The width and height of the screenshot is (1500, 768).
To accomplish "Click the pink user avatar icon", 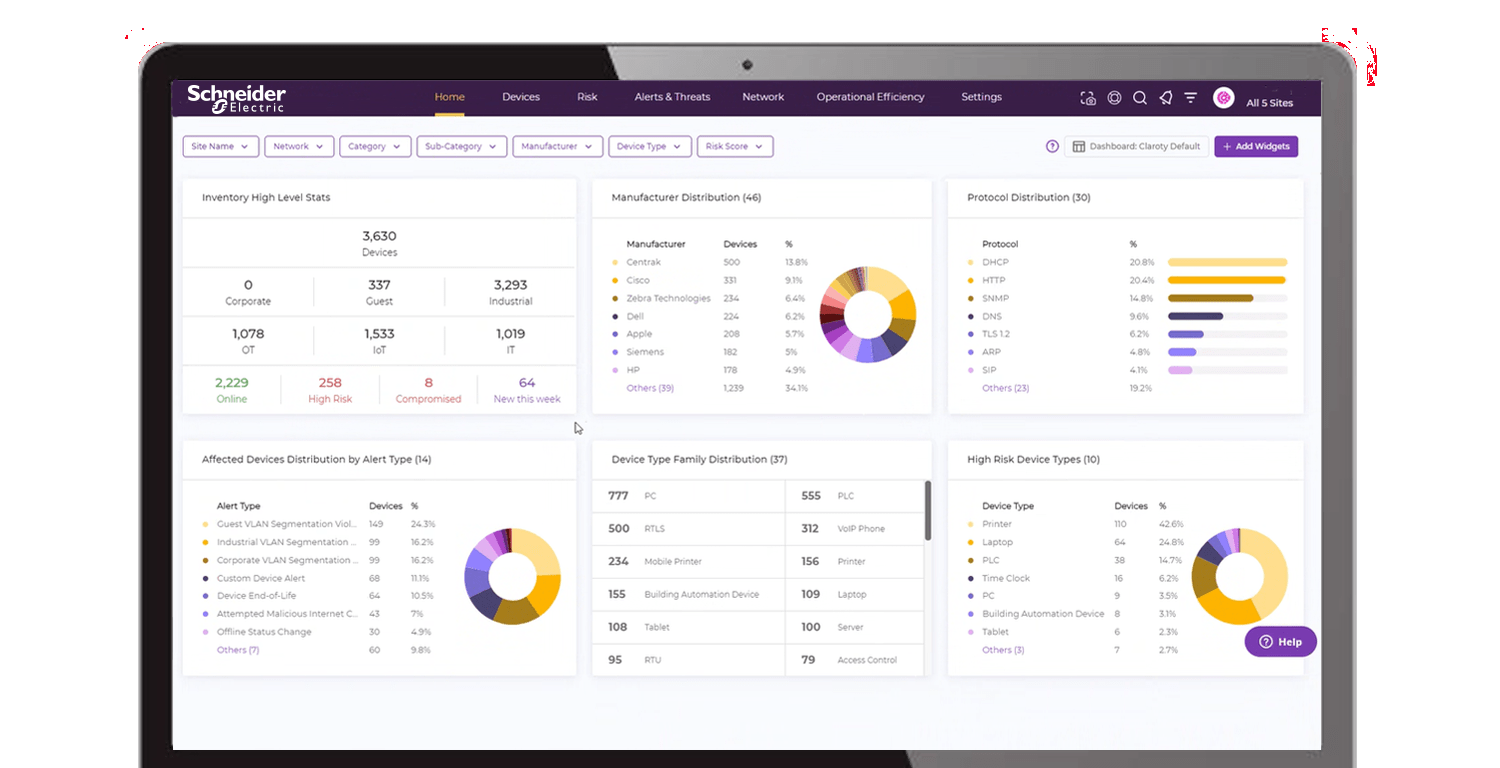I will [x=1223, y=98].
